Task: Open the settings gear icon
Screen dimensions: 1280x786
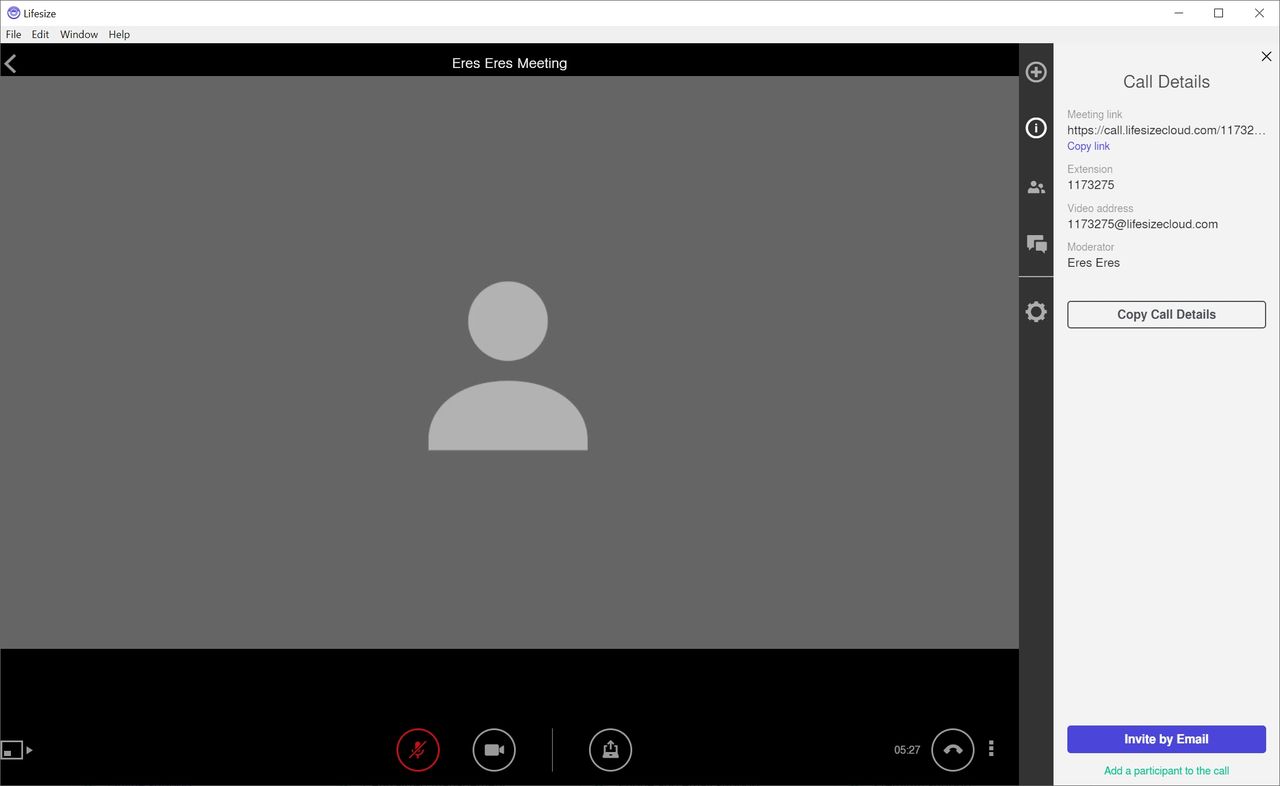Action: pyautogui.click(x=1036, y=312)
